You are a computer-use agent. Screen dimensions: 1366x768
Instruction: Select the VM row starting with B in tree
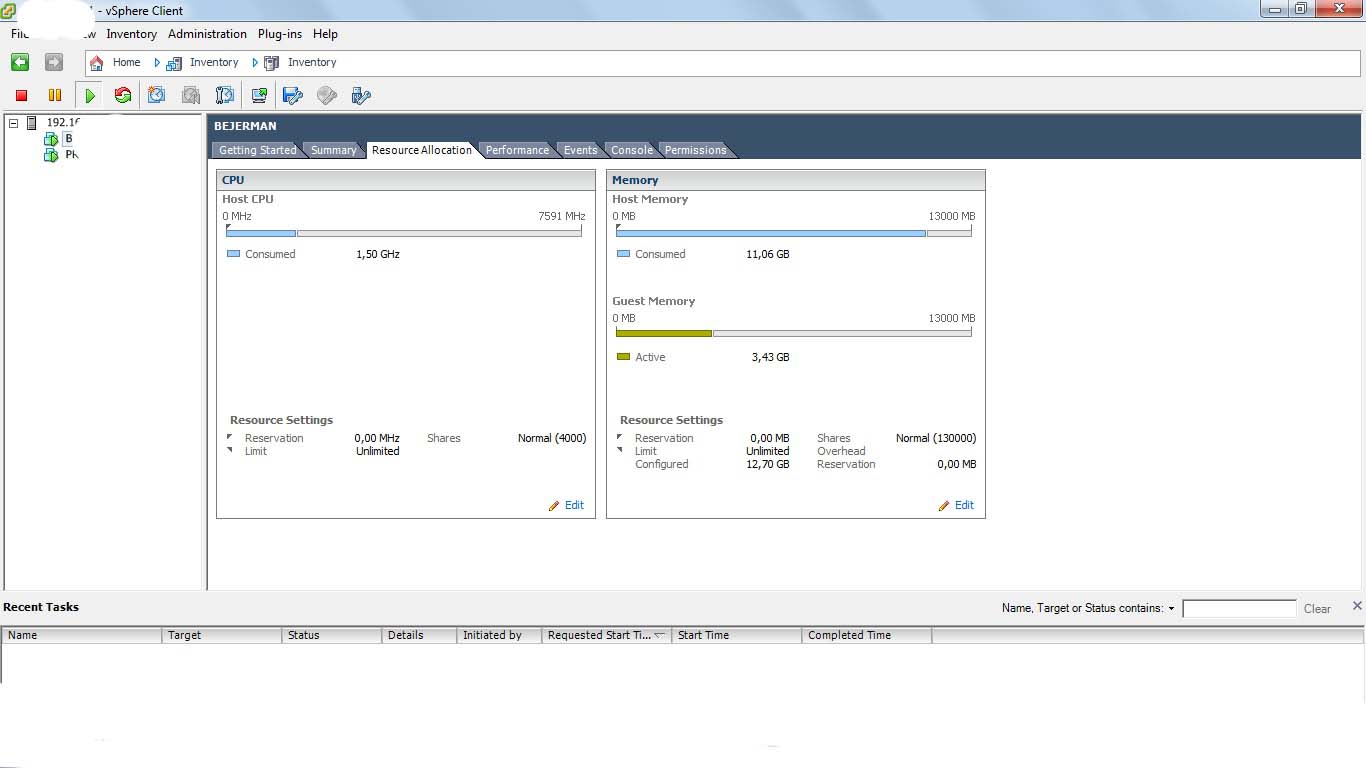coord(60,138)
